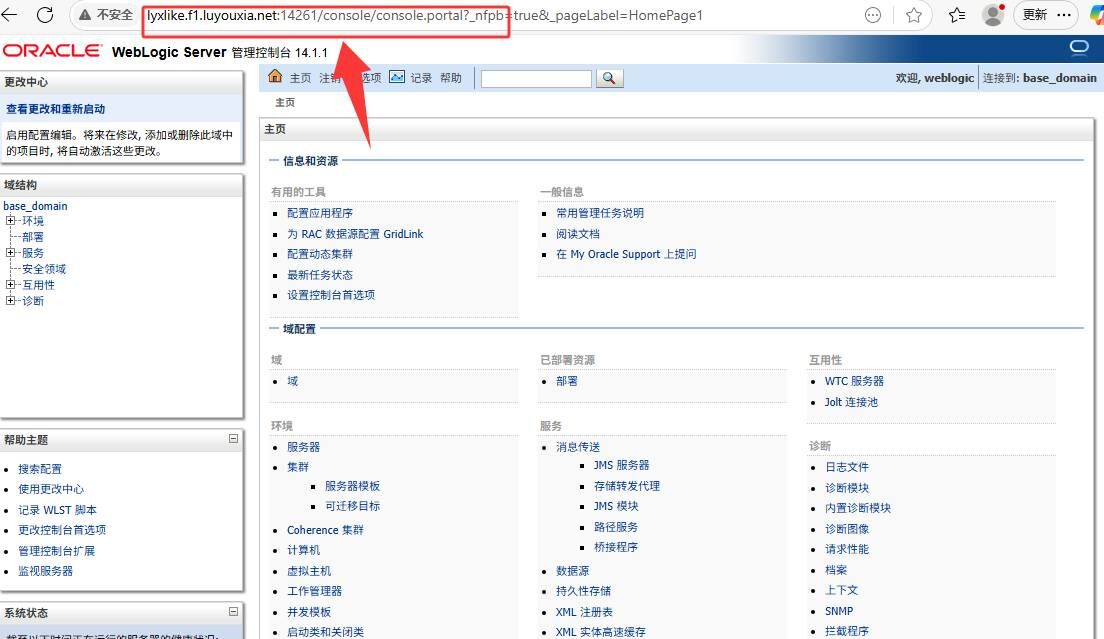Open 服务器模板 link
1104x639 pixels.
coord(352,486)
